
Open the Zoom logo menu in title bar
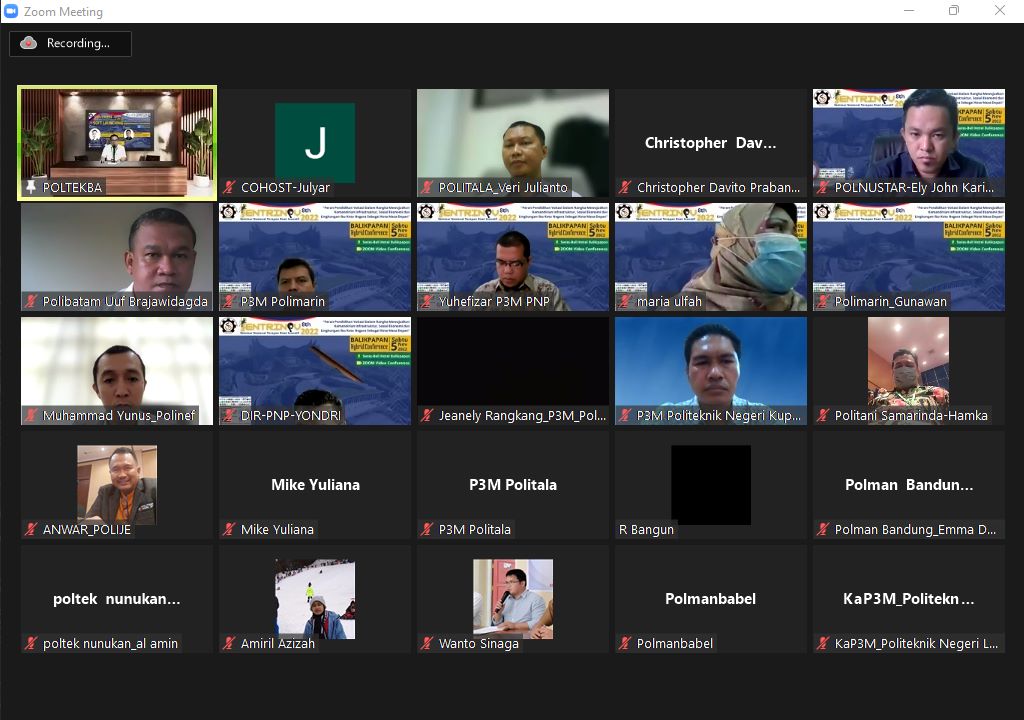(x=11, y=11)
